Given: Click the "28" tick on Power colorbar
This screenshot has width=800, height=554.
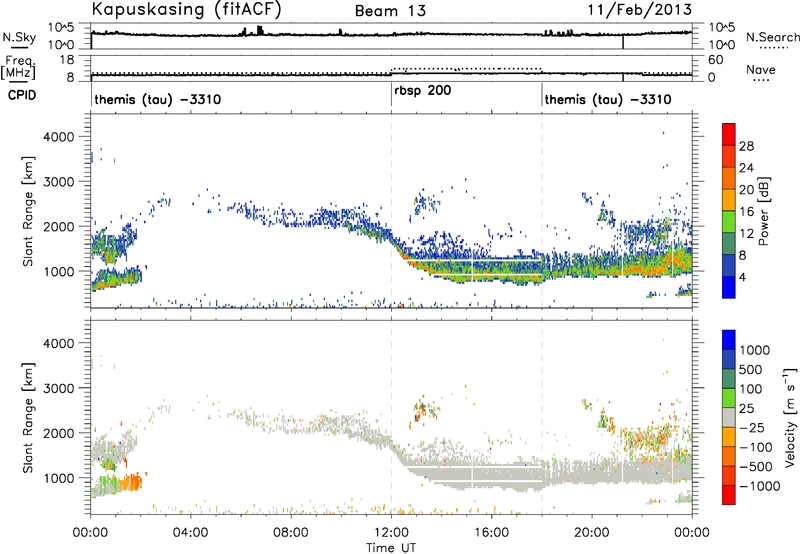Looking at the screenshot, I should coord(746,146).
